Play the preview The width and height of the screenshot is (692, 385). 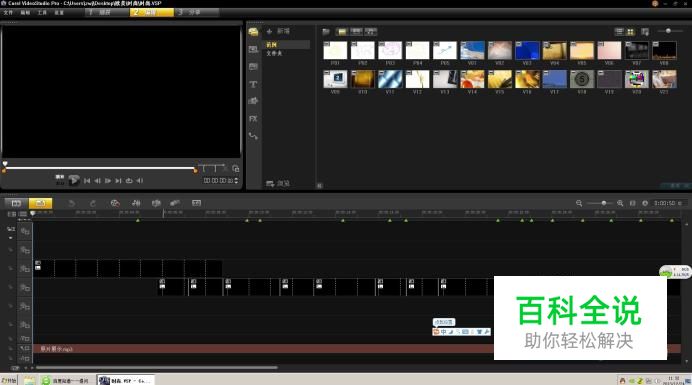pyautogui.click(x=74, y=180)
